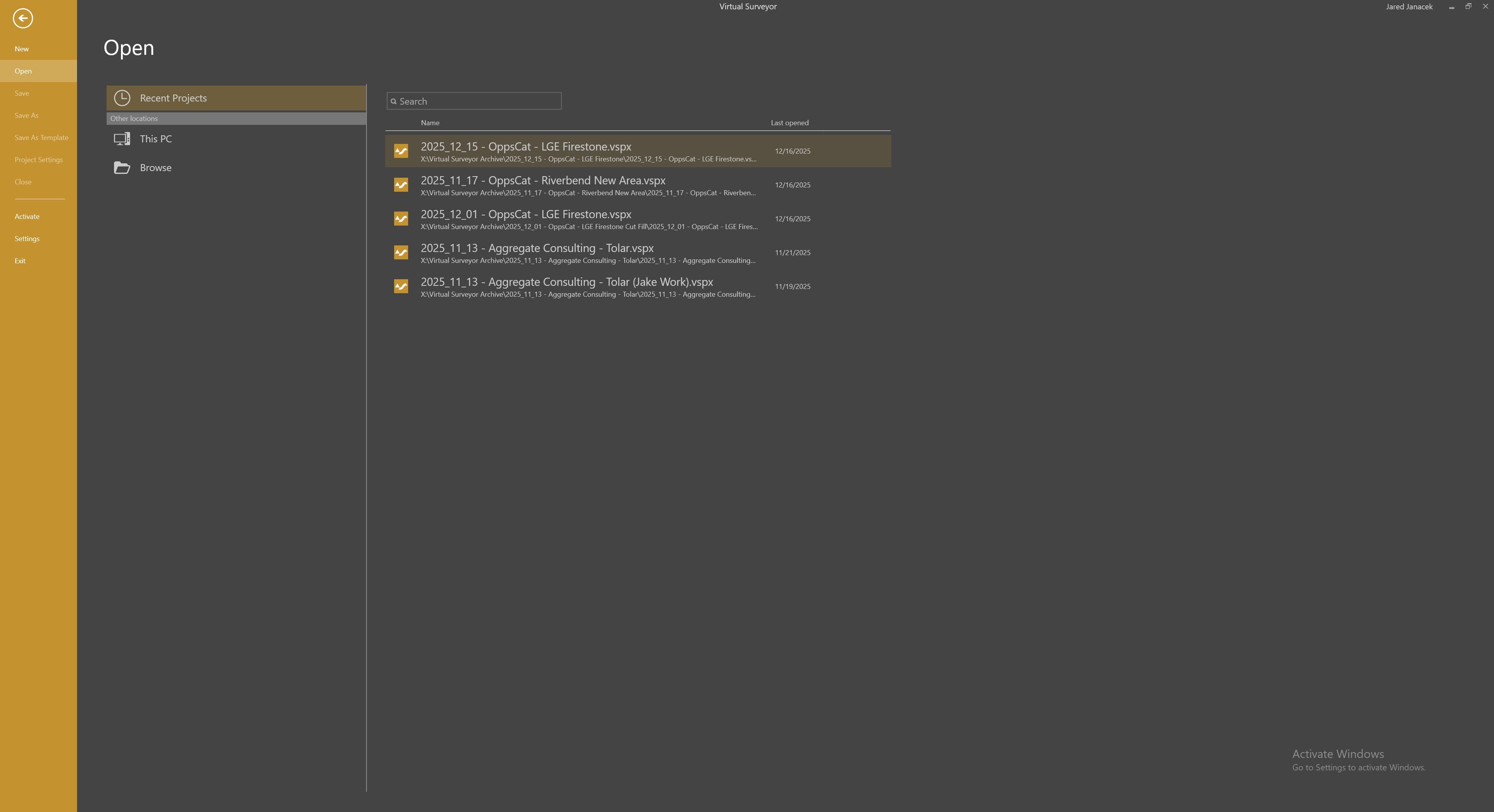Open 2025_12_15 - OppsCat - LGE Firestone.vspx
Viewport: 1494px width, 812px height.
[x=638, y=151]
